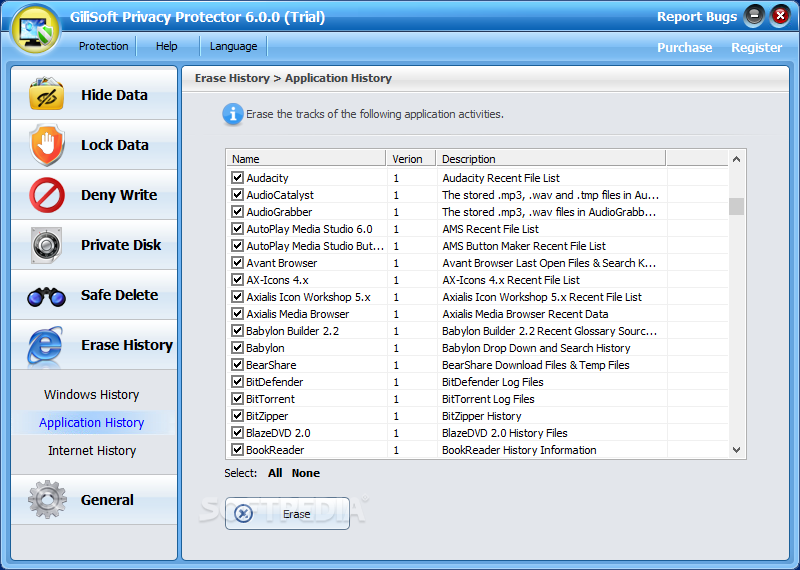Screen dimensions: 800x570
Task: Minimize the window with the round button
Action: pos(754,16)
